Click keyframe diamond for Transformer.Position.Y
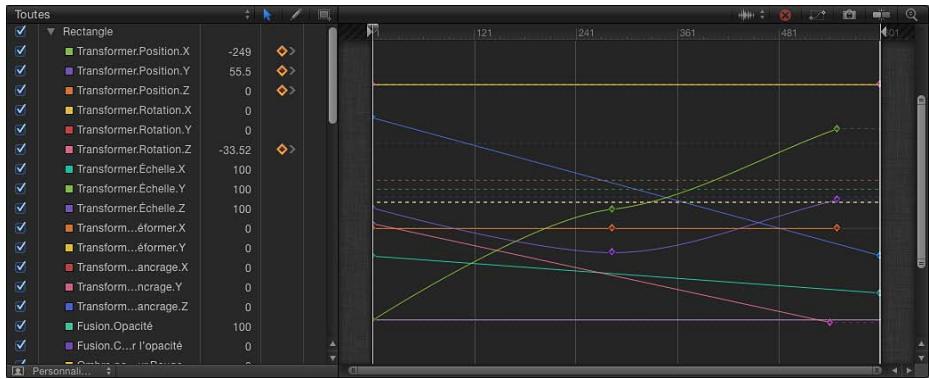 click(x=281, y=70)
